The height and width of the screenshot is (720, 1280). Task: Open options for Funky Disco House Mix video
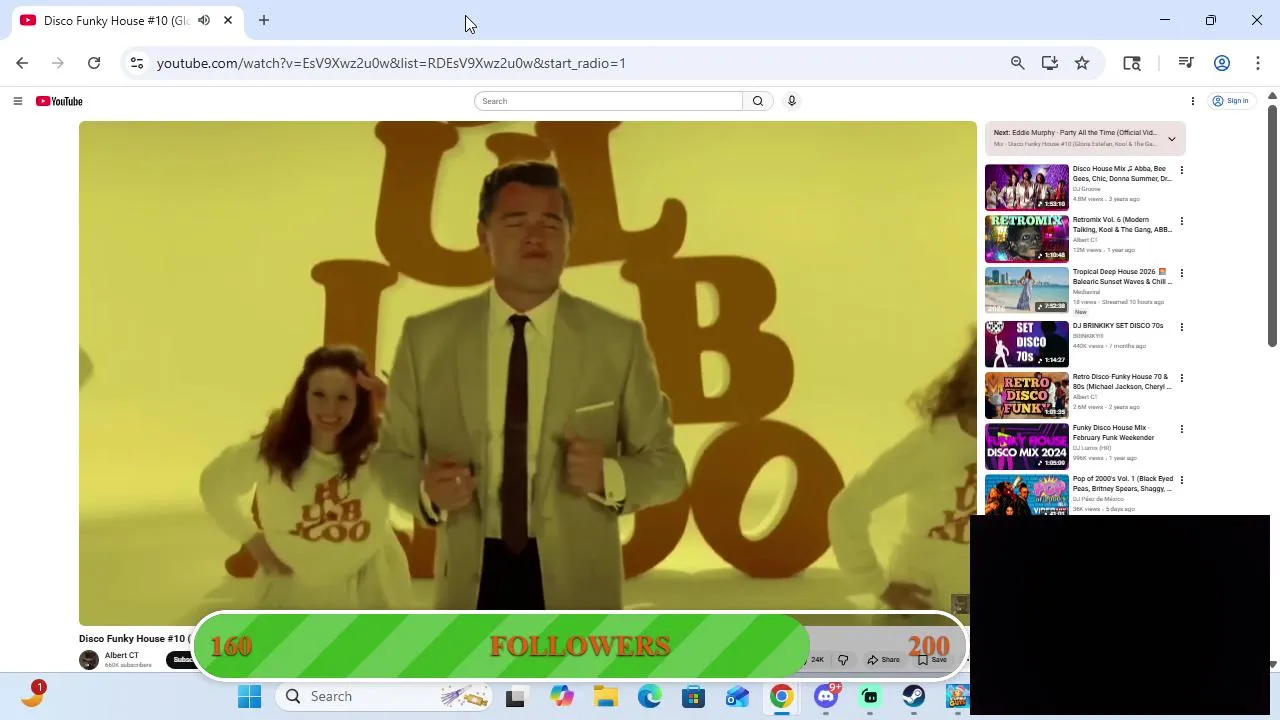pyautogui.click(x=1182, y=429)
